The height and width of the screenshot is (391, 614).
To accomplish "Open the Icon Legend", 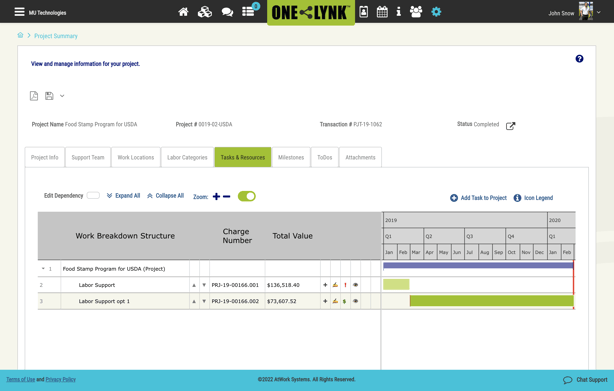I will [533, 198].
